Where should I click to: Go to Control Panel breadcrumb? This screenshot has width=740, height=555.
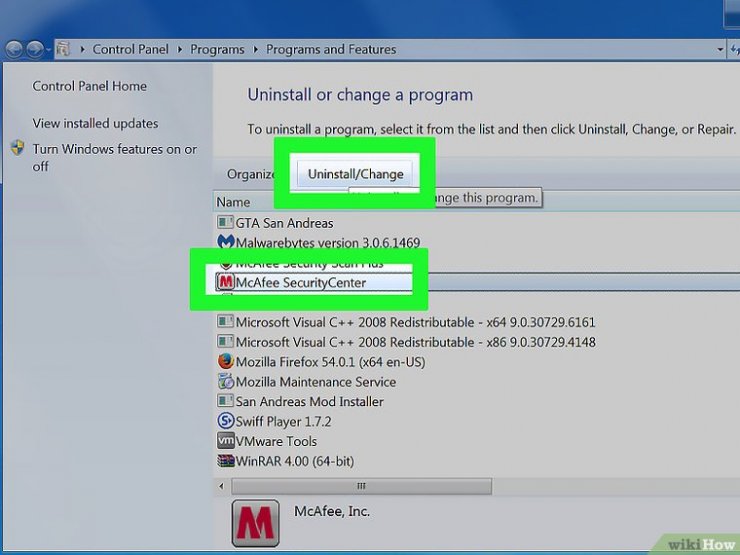tap(130, 50)
